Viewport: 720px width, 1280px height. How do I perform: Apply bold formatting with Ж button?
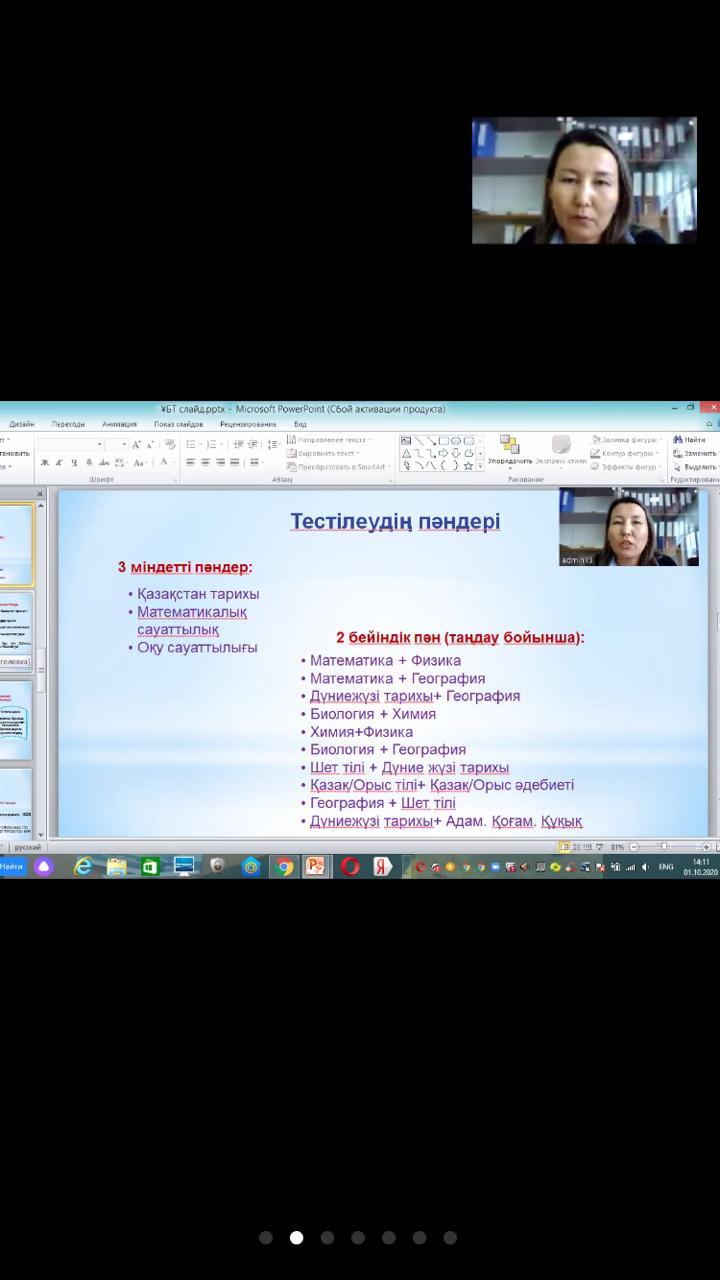pyautogui.click(x=44, y=463)
